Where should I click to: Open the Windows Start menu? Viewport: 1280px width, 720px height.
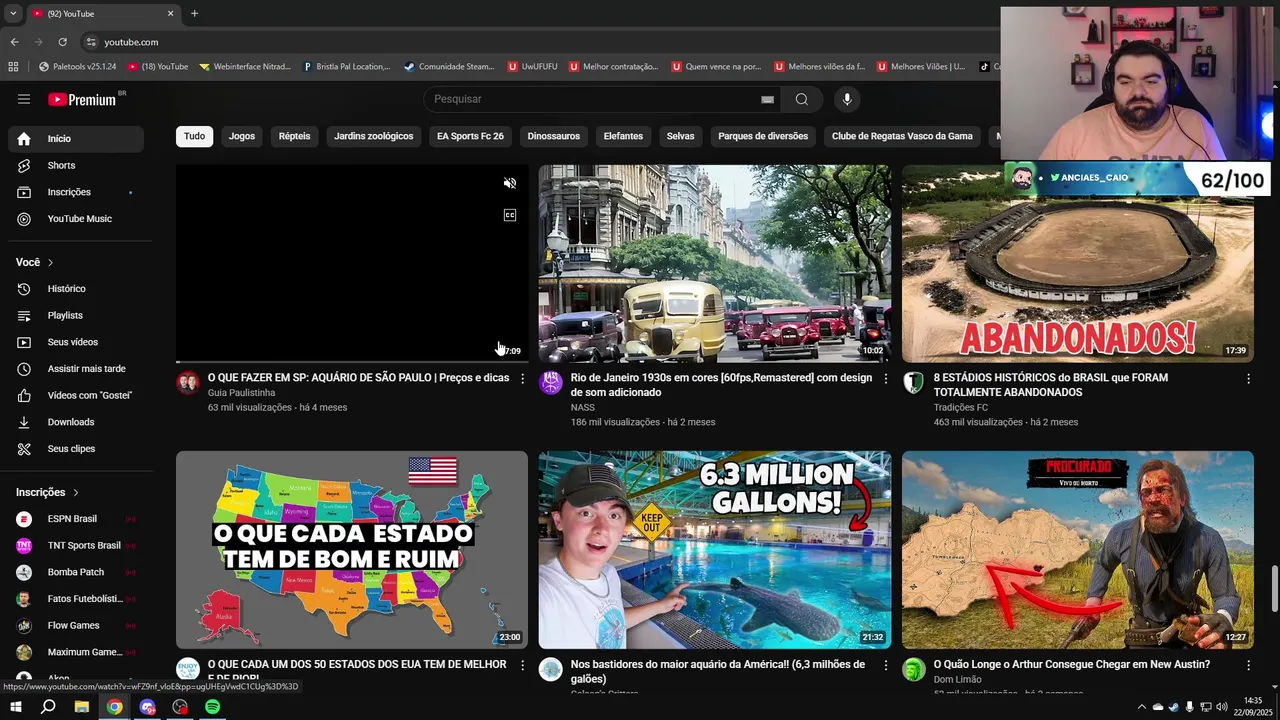(x=16, y=707)
